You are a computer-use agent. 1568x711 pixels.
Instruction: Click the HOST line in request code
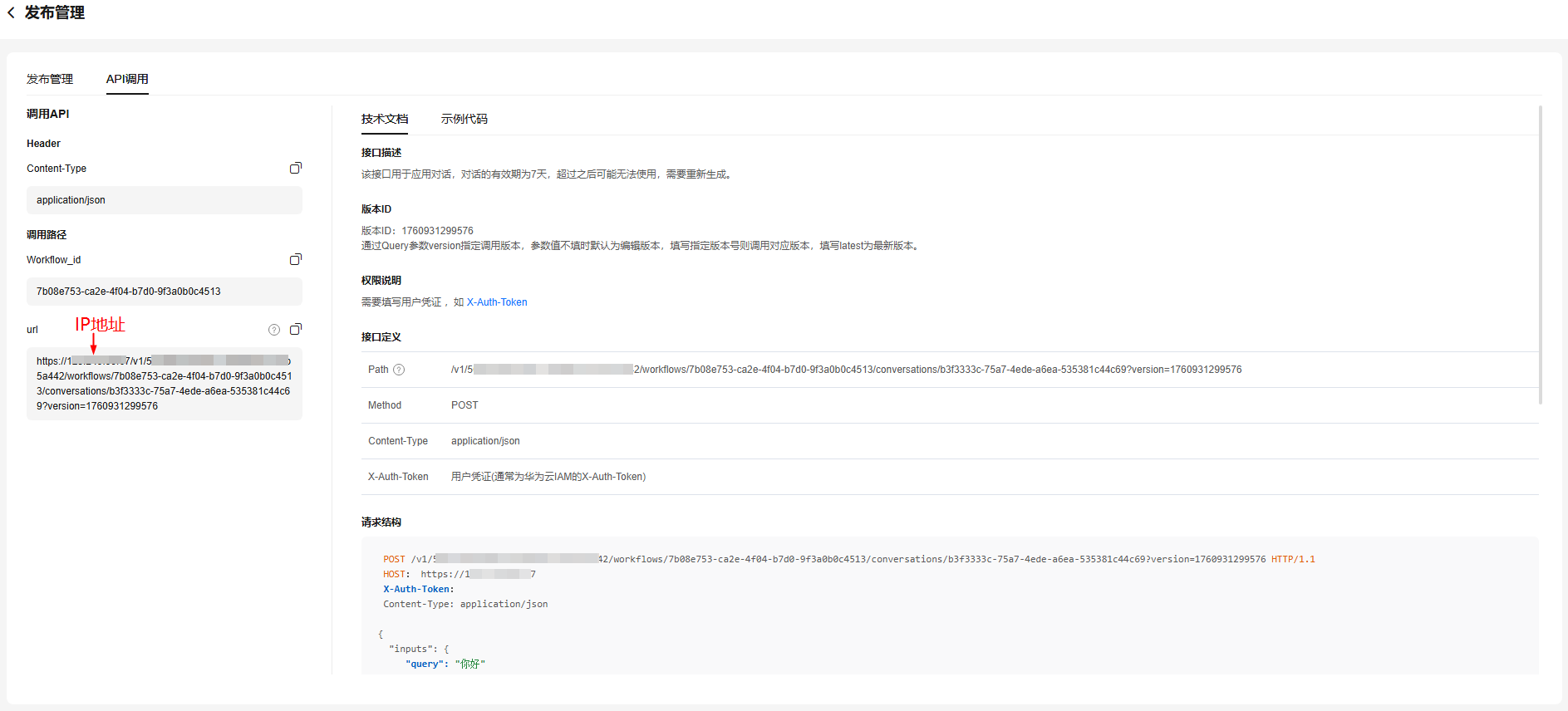[x=460, y=574]
